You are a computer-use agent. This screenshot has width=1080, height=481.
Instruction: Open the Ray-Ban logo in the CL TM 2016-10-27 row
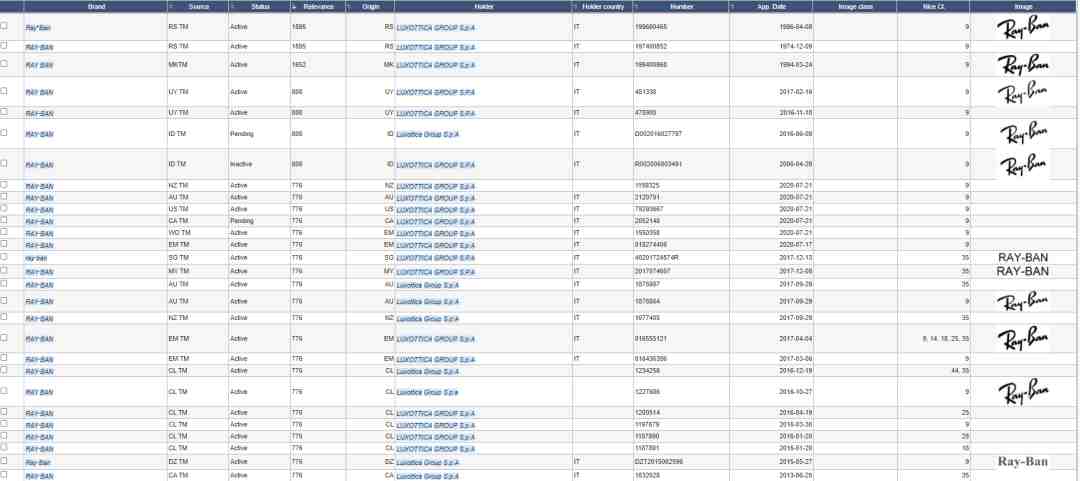click(1023, 392)
